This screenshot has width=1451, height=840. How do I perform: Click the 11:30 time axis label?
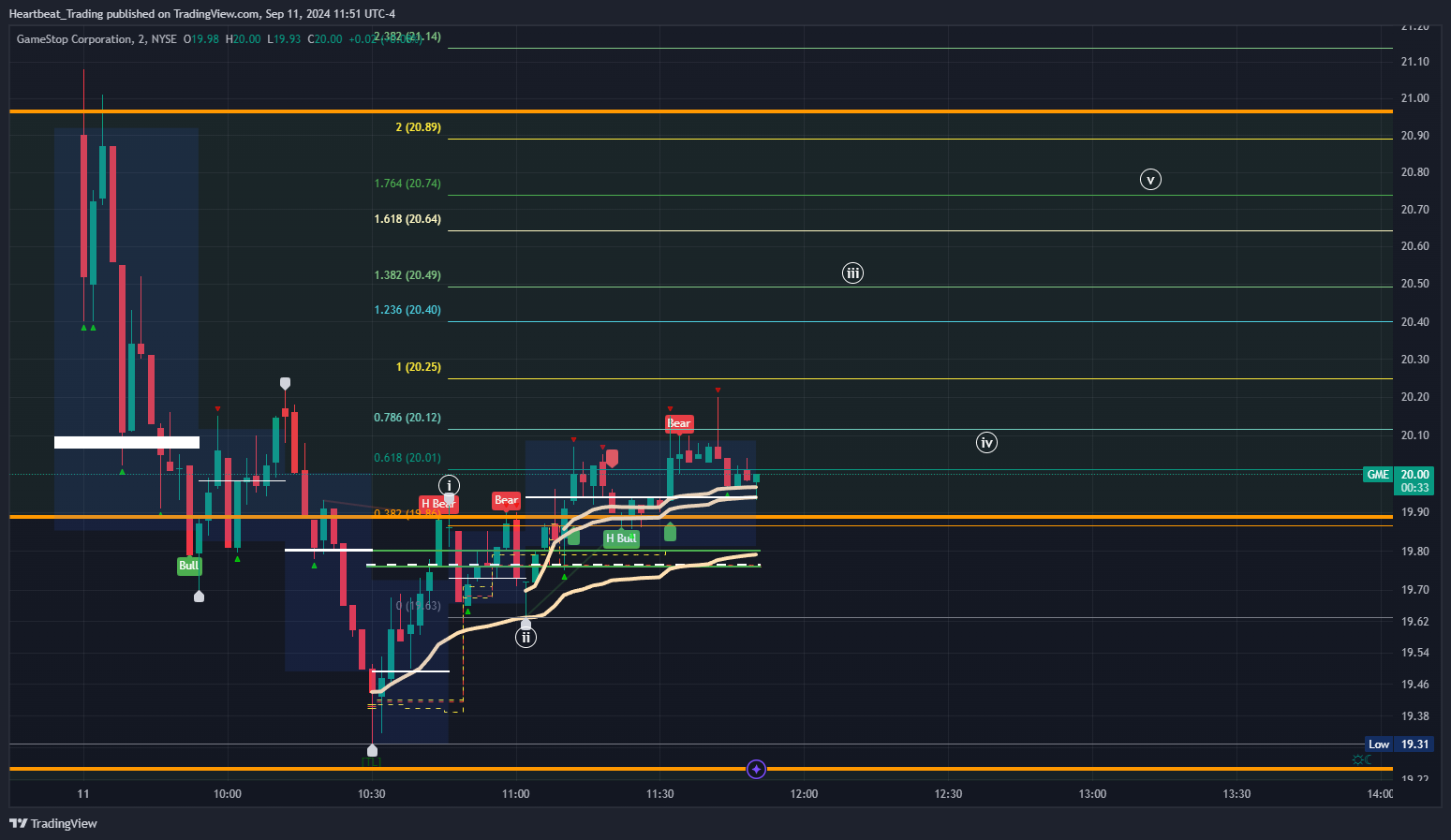[660, 794]
